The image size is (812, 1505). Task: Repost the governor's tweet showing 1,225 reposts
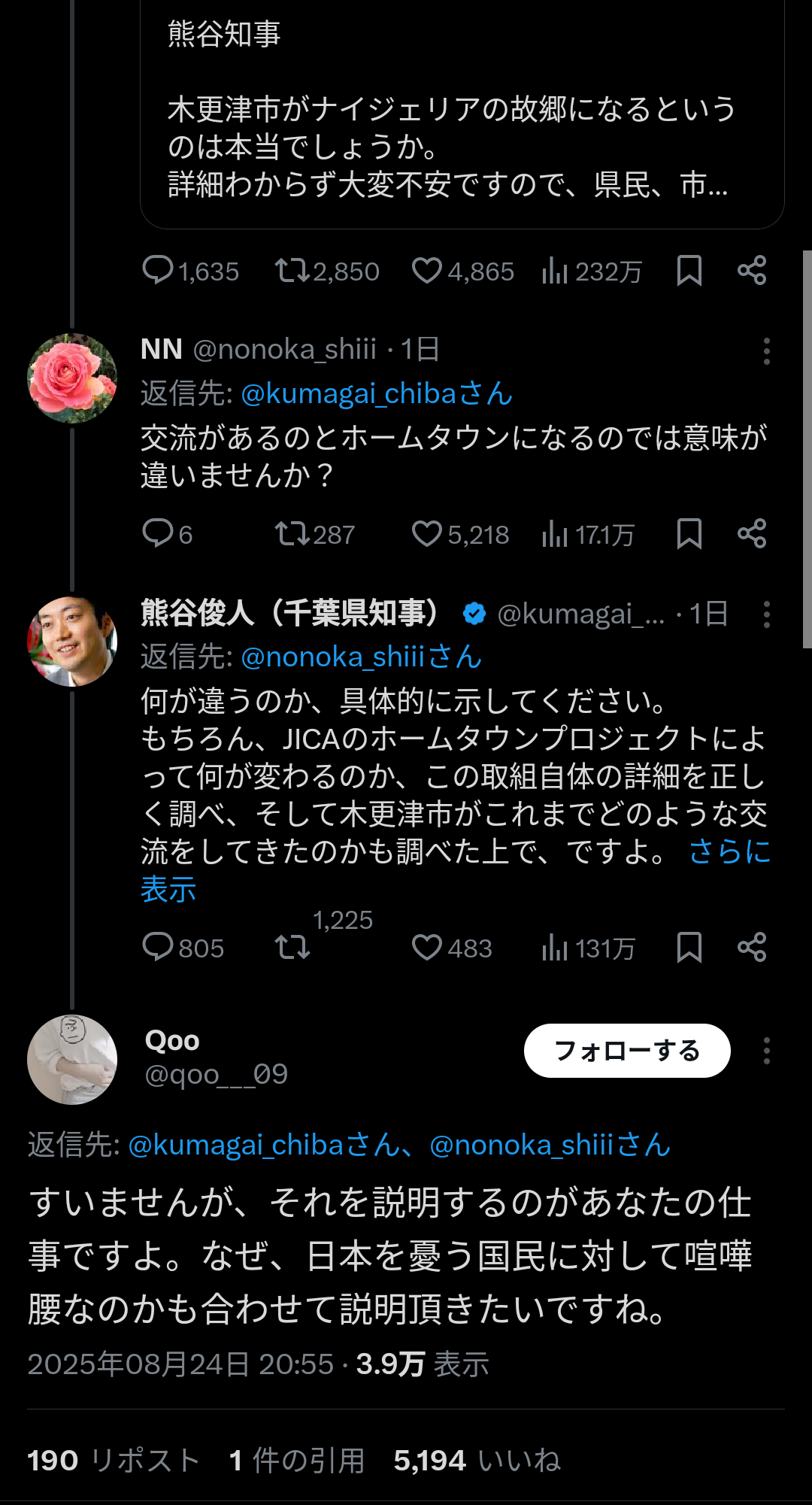coord(292,948)
